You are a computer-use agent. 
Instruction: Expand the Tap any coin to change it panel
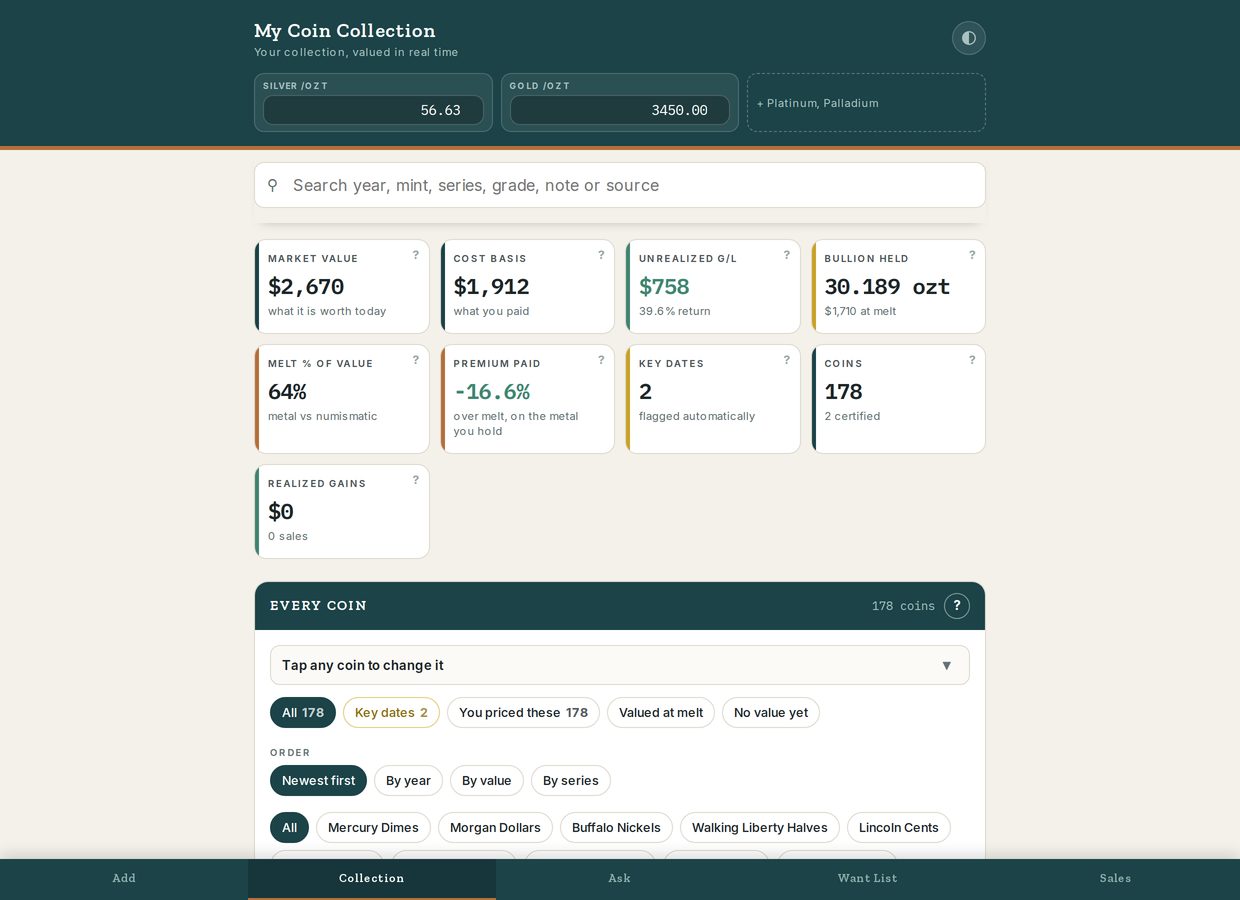pos(620,665)
